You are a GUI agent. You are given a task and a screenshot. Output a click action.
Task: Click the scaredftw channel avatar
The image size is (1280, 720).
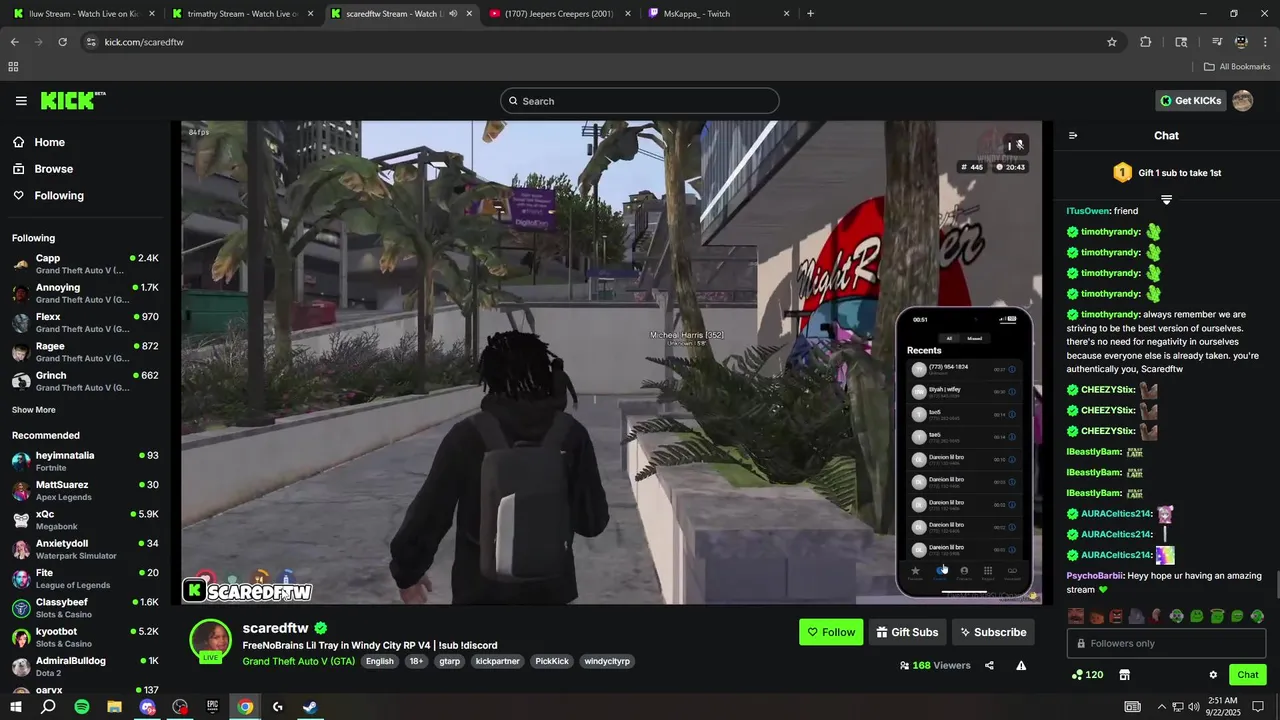[211, 641]
